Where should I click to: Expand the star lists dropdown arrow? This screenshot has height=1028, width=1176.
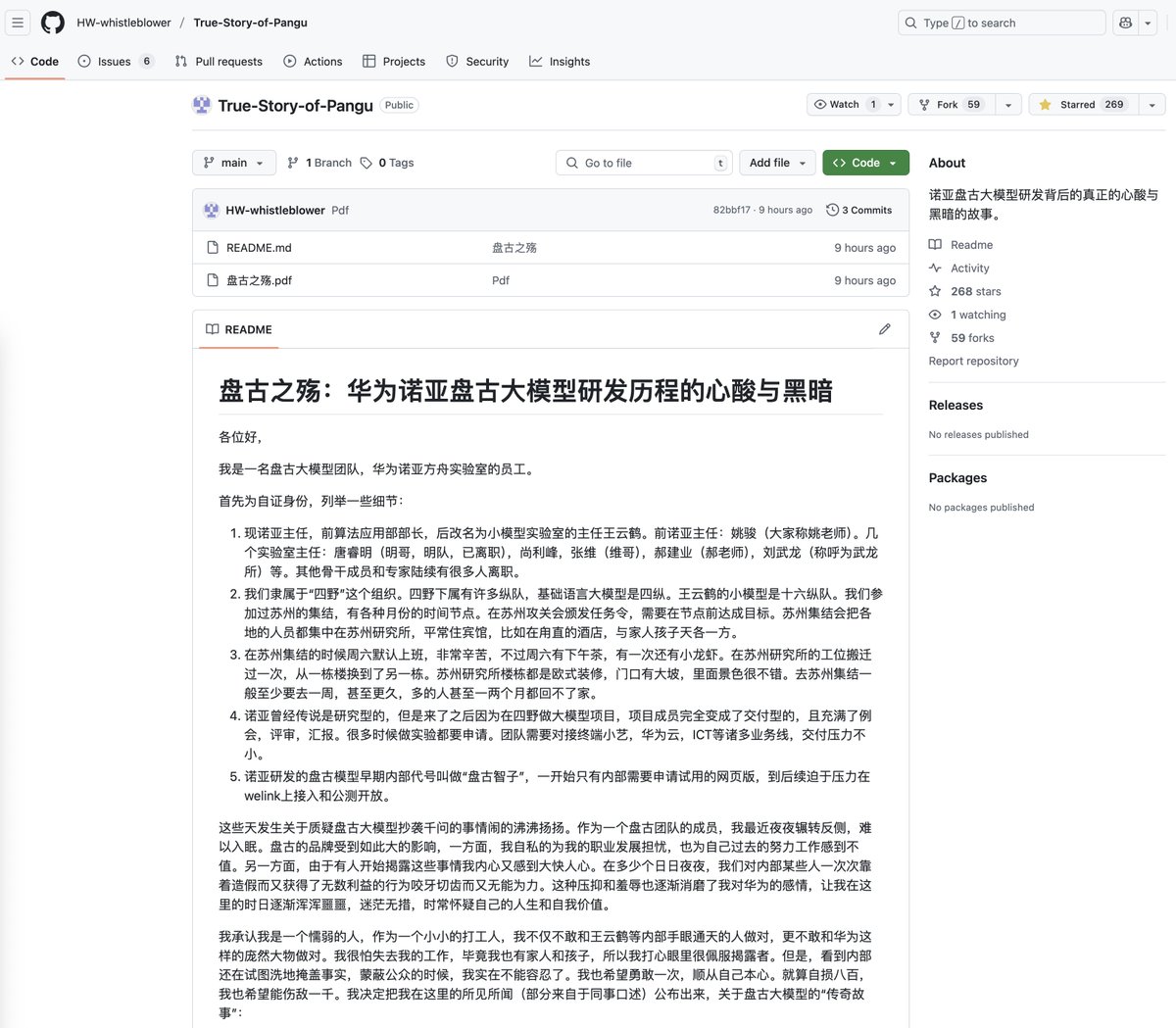(1152, 105)
